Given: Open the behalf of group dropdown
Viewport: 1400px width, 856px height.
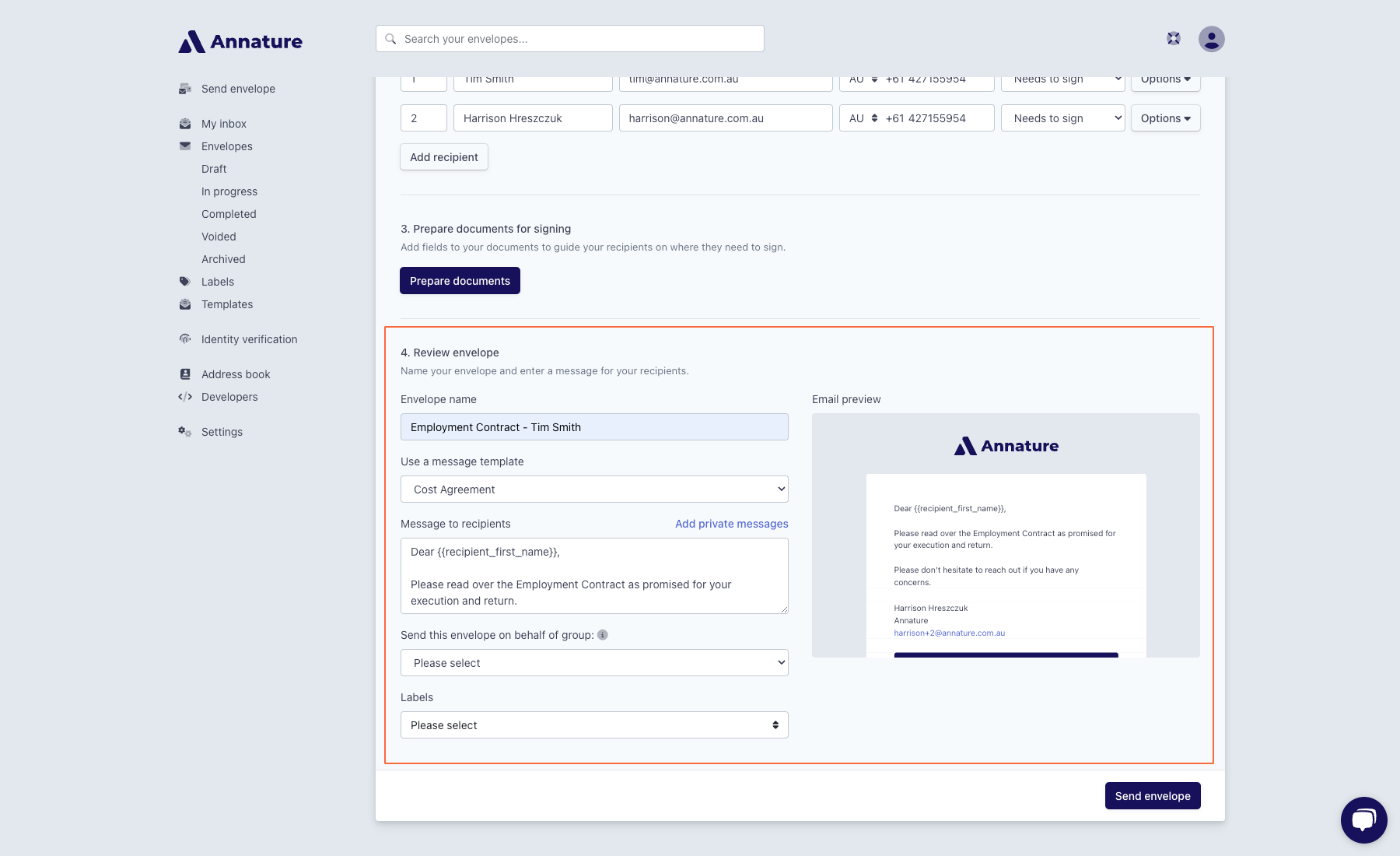Looking at the screenshot, I should click(x=594, y=663).
